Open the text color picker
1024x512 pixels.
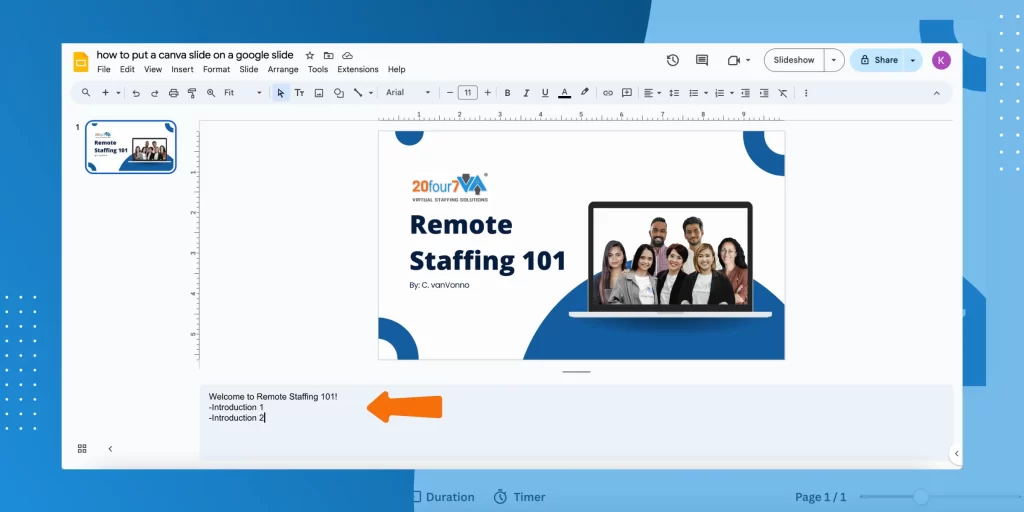coord(564,93)
